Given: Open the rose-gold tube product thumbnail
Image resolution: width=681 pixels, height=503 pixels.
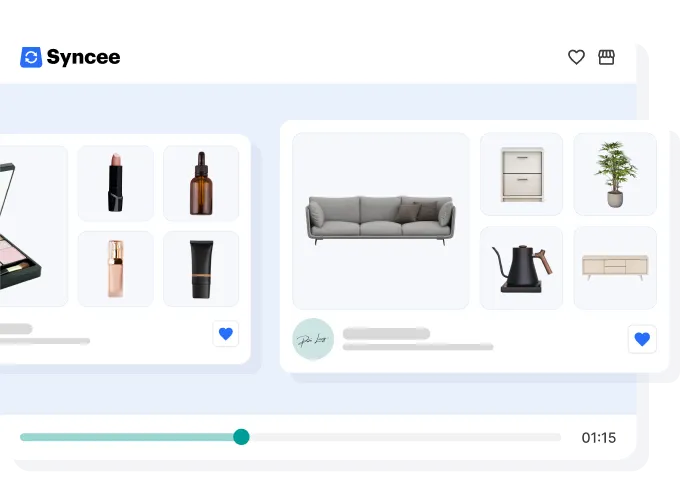Looking at the screenshot, I should click(x=116, y=269).
